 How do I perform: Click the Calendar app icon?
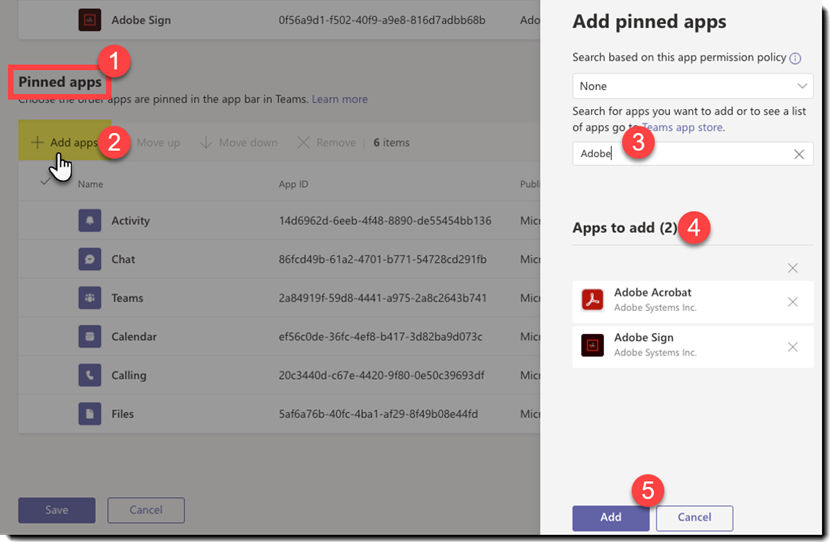[89, 336]
